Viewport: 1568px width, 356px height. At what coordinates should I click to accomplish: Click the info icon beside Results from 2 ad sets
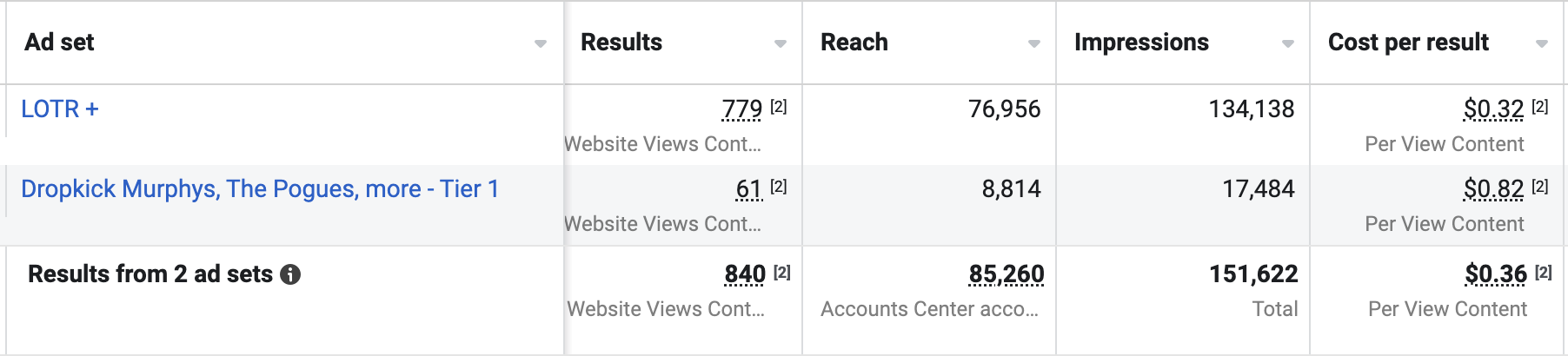point(291,274)
